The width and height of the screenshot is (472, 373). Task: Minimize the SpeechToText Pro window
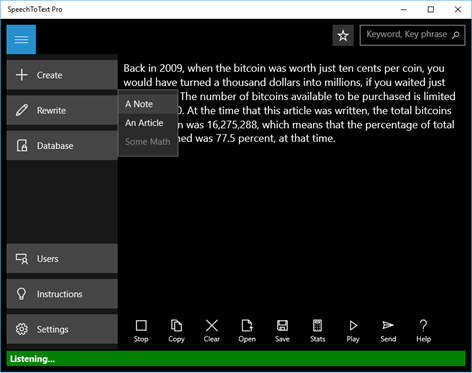[404, 9]
